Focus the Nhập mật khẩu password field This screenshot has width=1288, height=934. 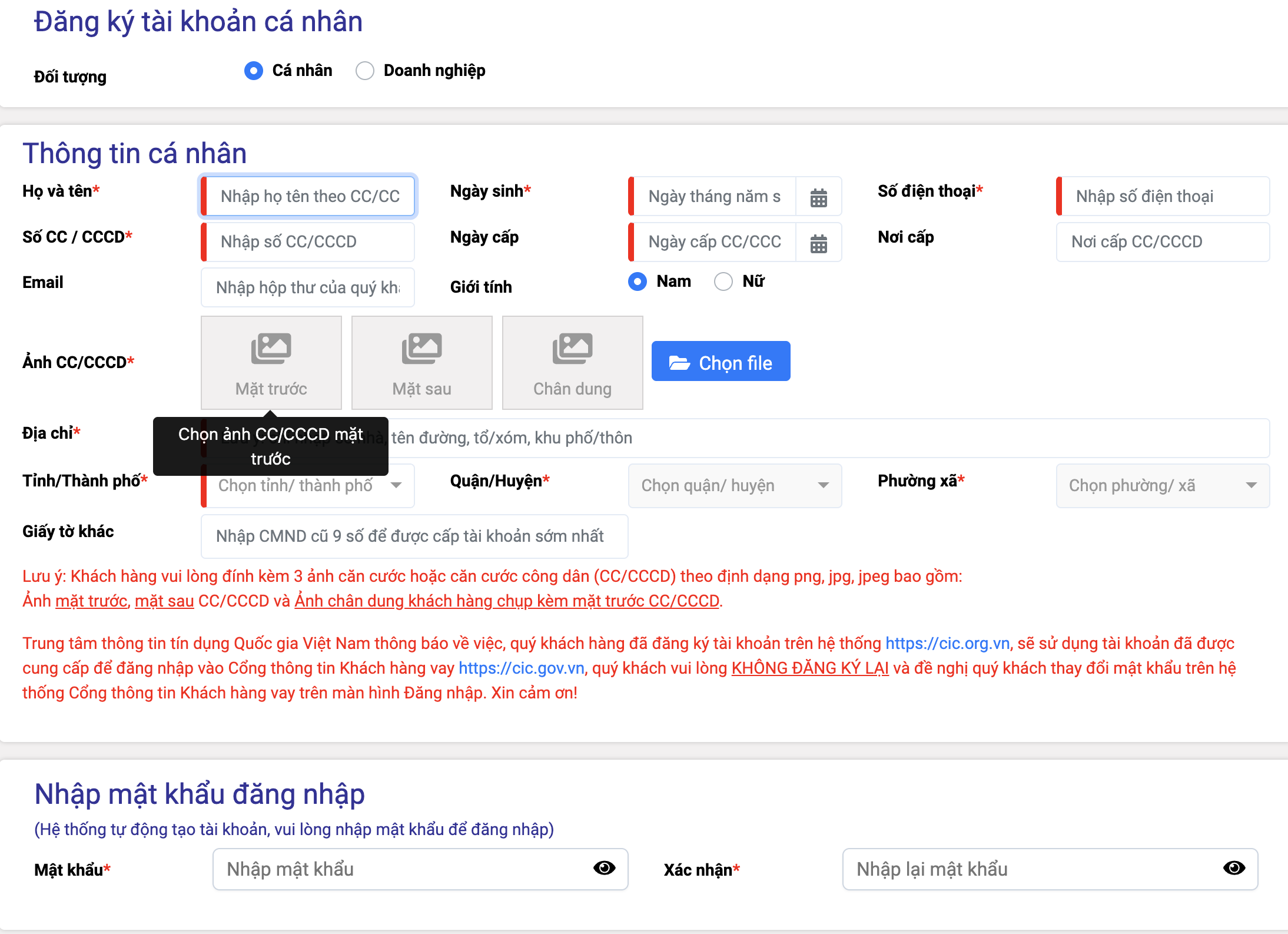pos(420,869)
